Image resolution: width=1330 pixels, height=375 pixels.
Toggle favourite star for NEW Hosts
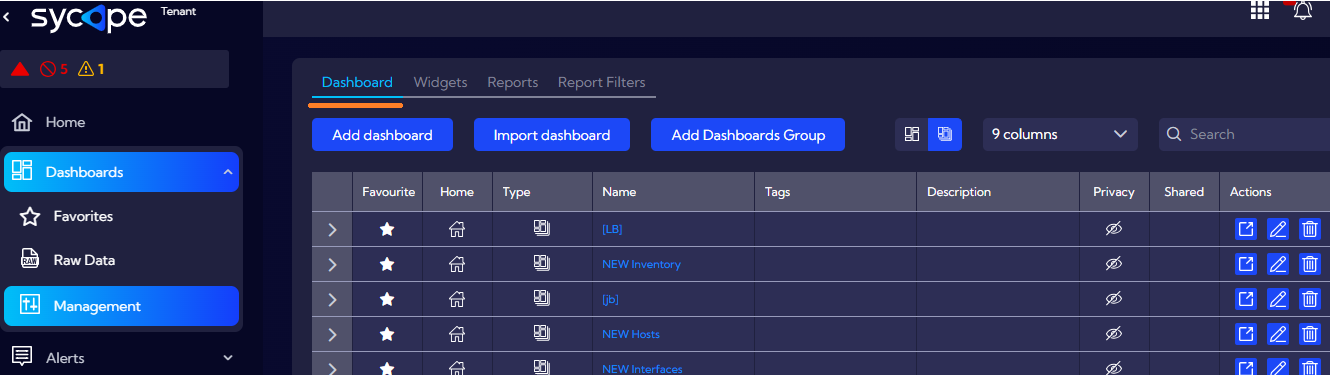[387, 333]
